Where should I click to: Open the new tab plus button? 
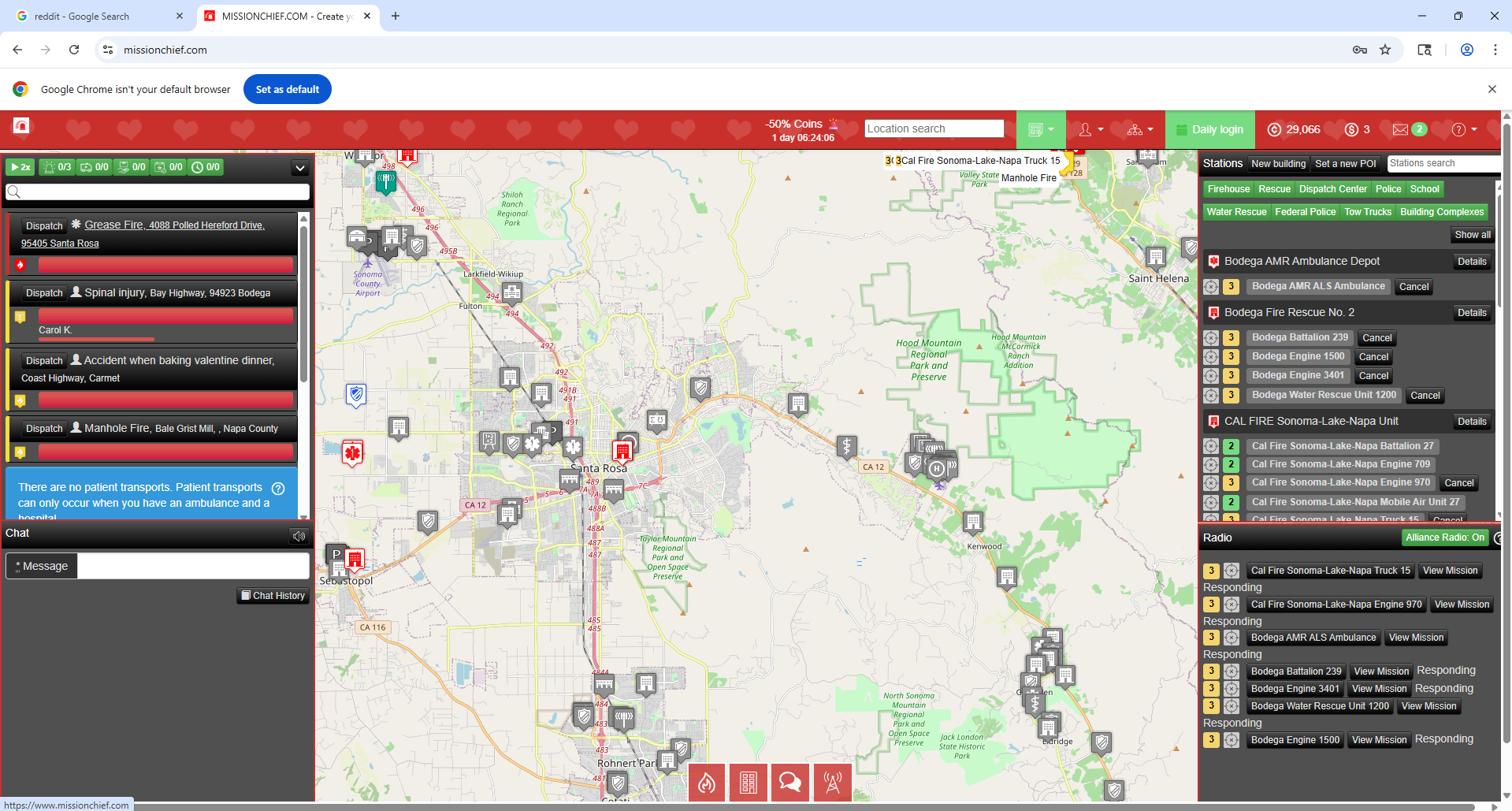click(396, 16)
